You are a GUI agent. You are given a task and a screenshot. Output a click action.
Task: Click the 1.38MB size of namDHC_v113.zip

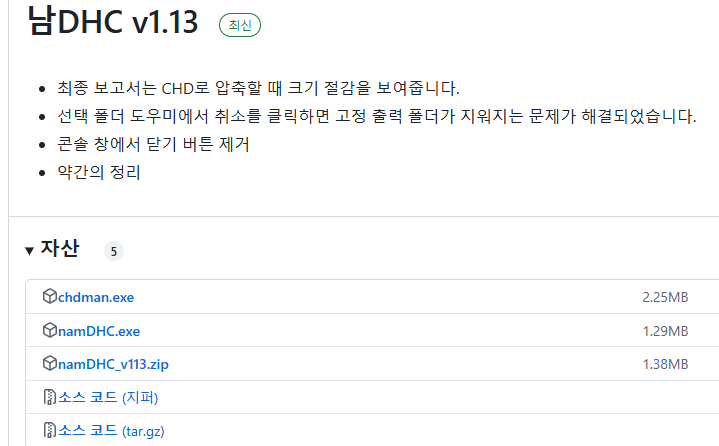tap(665, 364)
